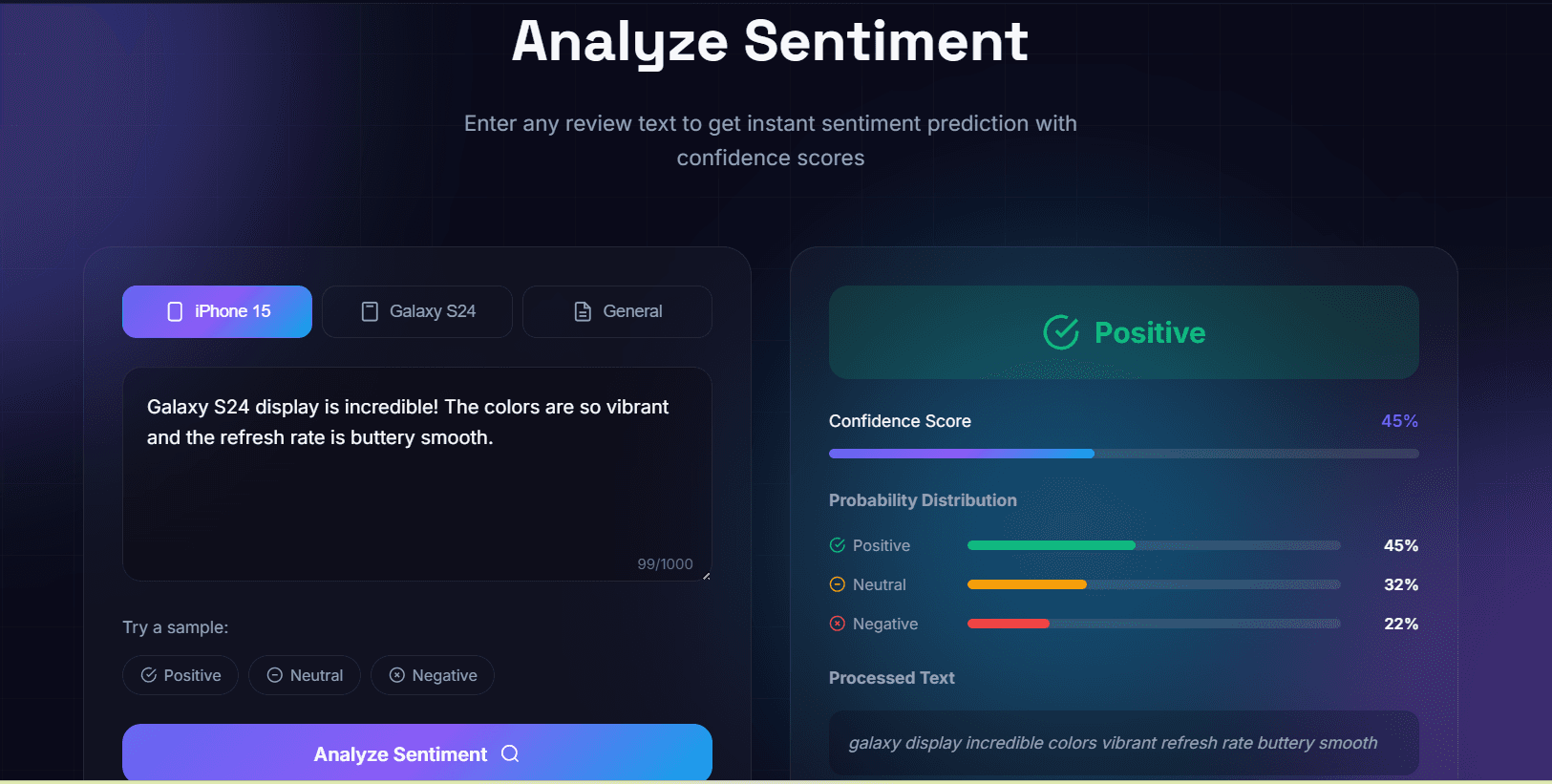1552x784 pixels.
Task: Click inside the review text input area
Action: [417, 475]
